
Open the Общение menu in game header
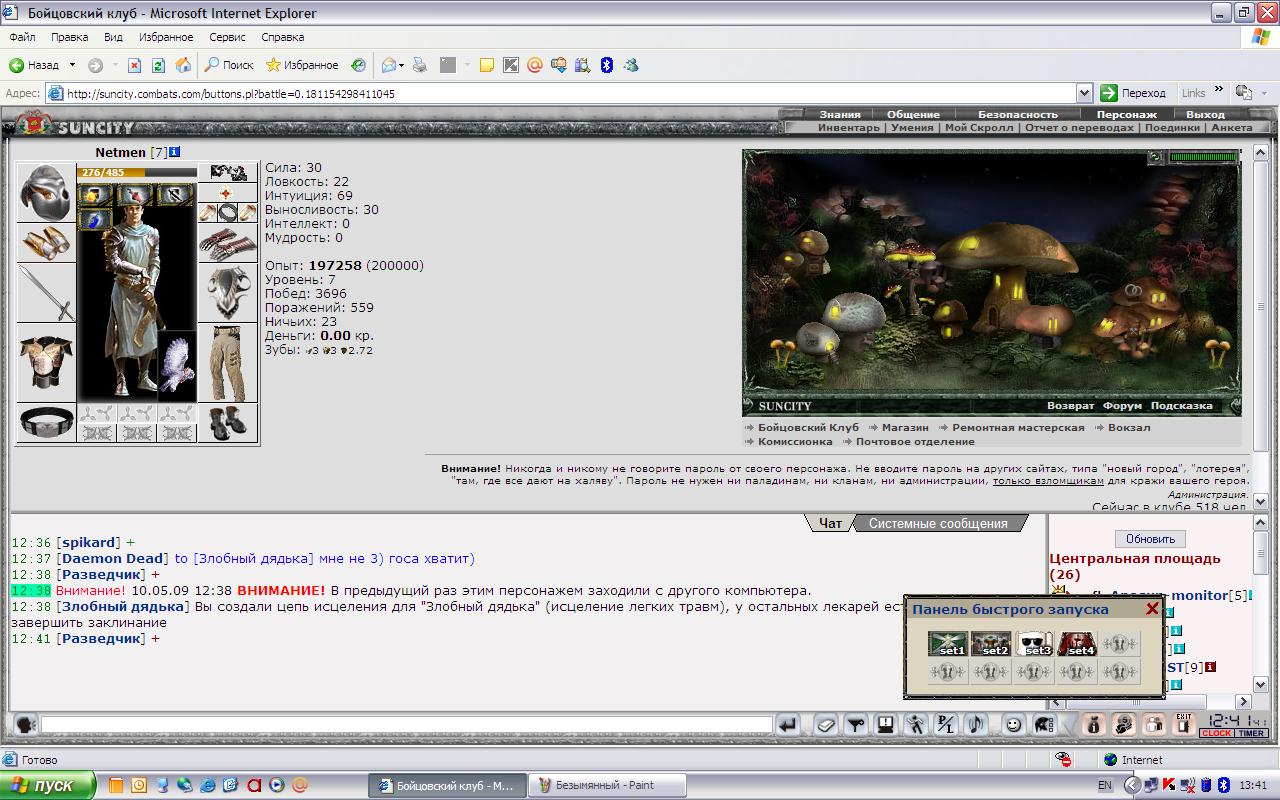[913, 114]
